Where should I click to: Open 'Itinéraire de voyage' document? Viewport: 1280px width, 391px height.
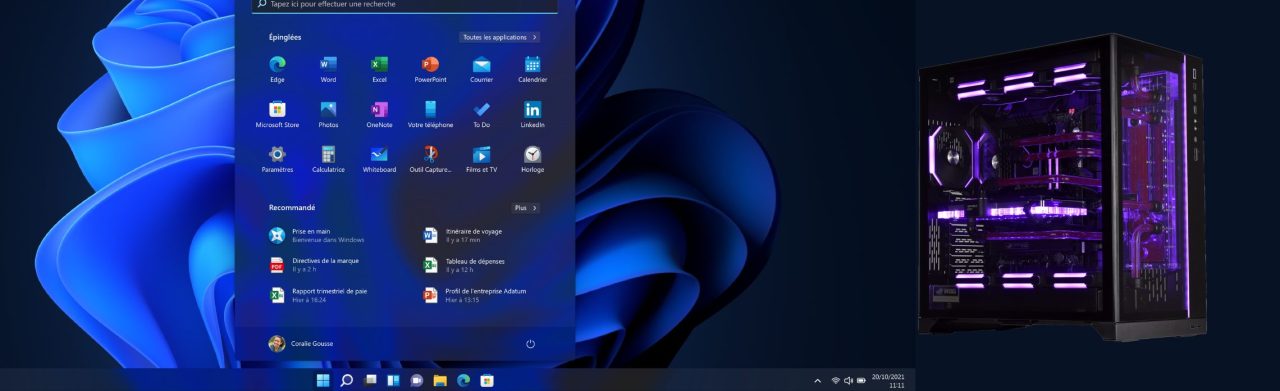(x=463, y=235)
